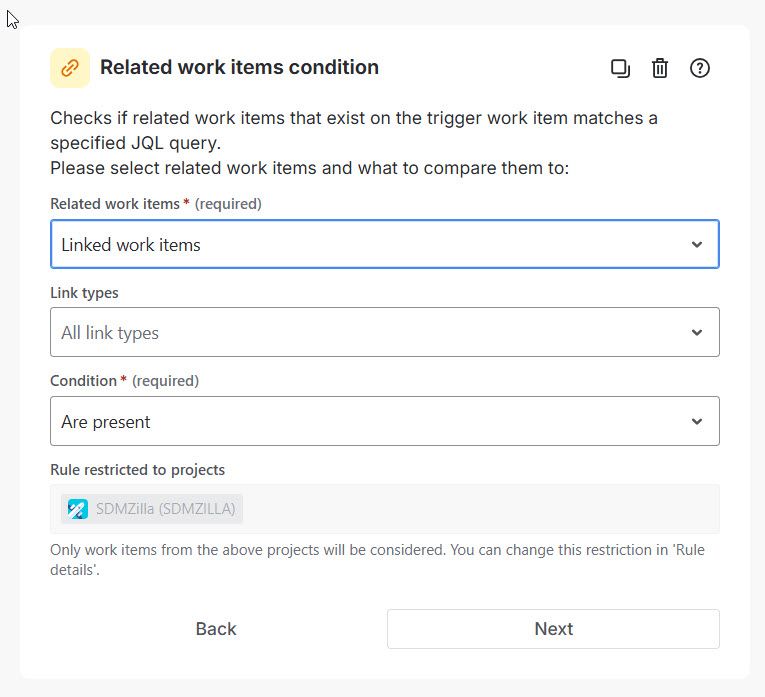Go Back to previous step
Viewport: 765px width, 697px height.
[x=216, y=629]
